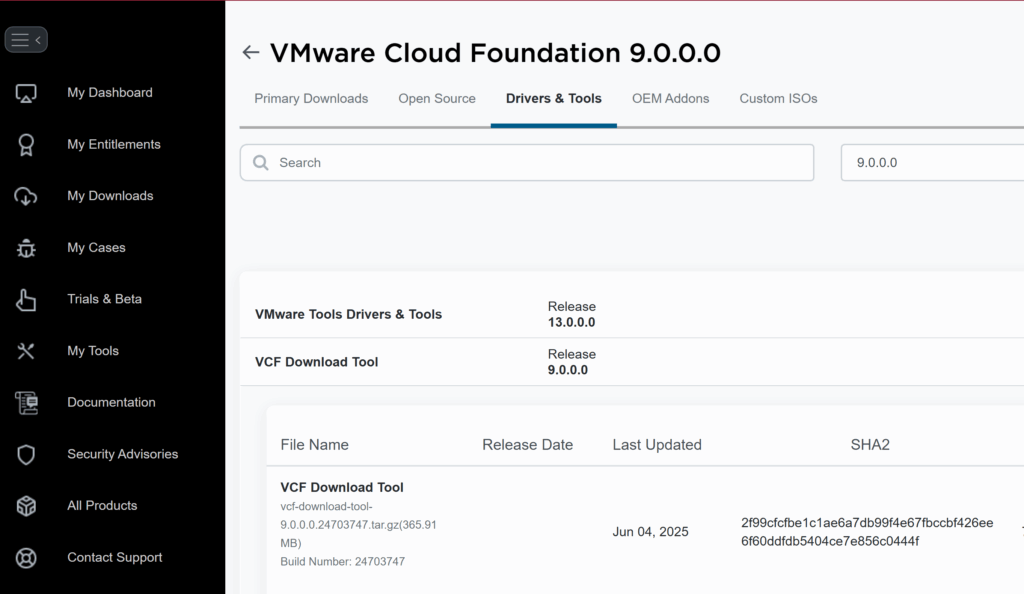The width and height of the screenshot is (1024, 594).
Task: Click the Build Number: 24703747 text
Action: [342, 561]
